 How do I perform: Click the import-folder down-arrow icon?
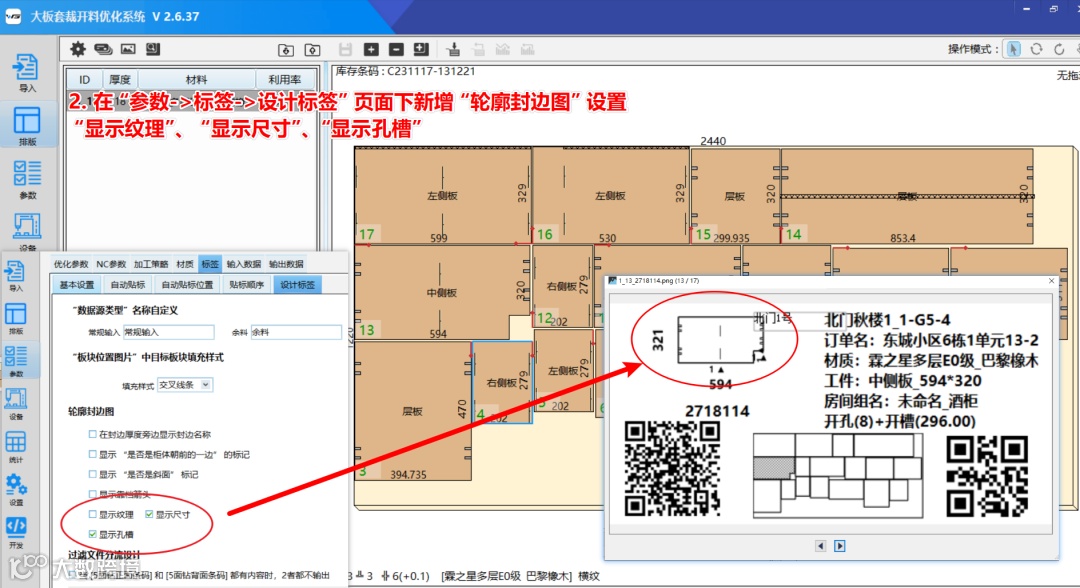(286, 50)
